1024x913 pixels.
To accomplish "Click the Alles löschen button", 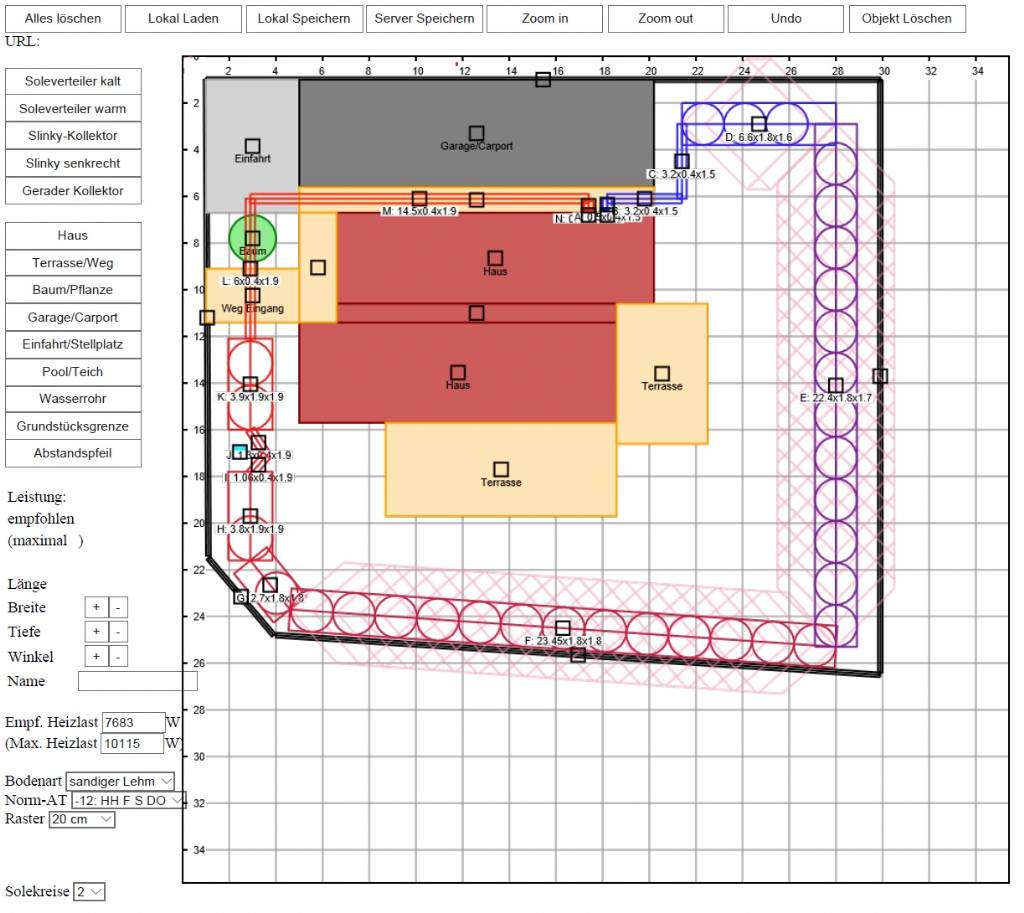I will (63, 19).
